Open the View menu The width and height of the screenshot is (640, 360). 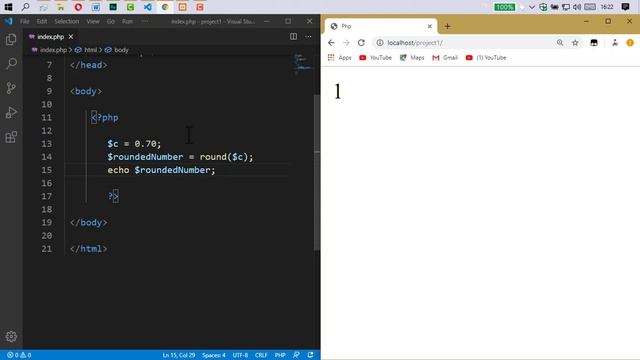click(x=93, y=21)
